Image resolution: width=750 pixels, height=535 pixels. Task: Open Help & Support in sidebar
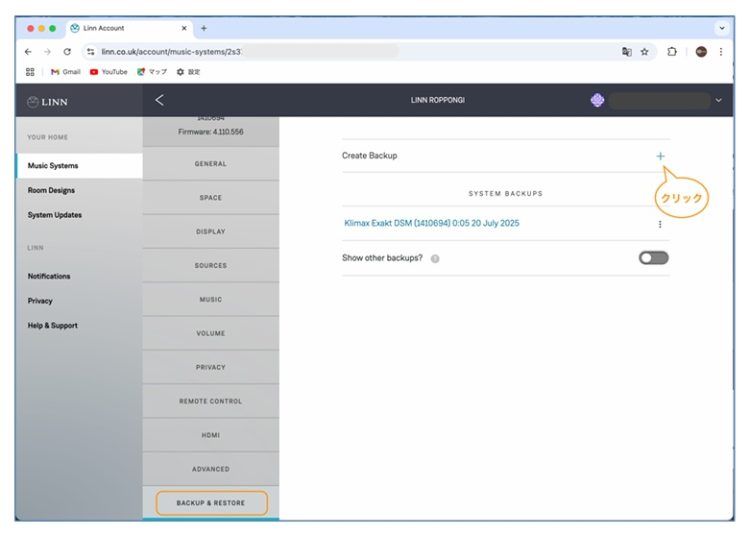pyautogui.click(x=53, y=326)
